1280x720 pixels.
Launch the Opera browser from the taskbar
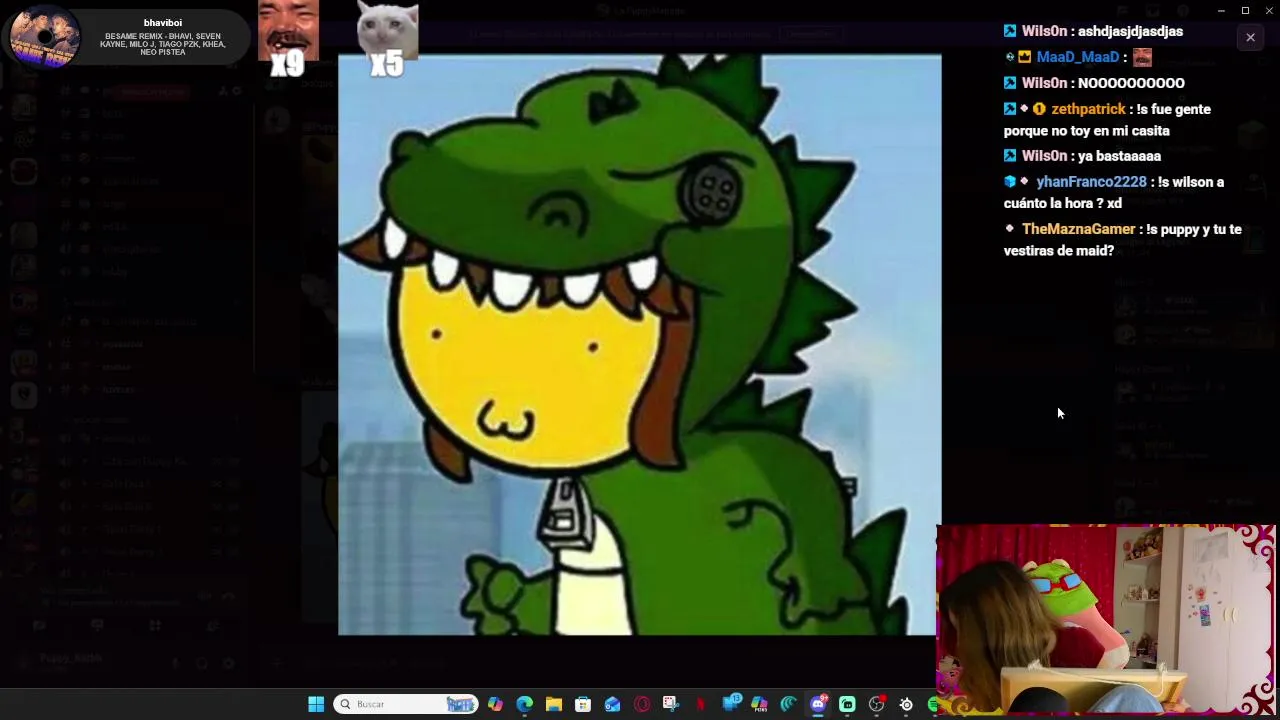[642, 704]
